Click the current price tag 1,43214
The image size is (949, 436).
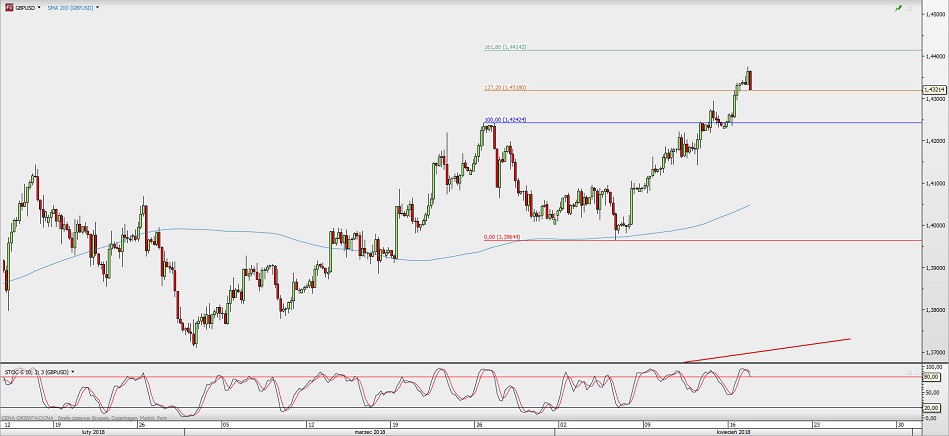click(935, 90)
